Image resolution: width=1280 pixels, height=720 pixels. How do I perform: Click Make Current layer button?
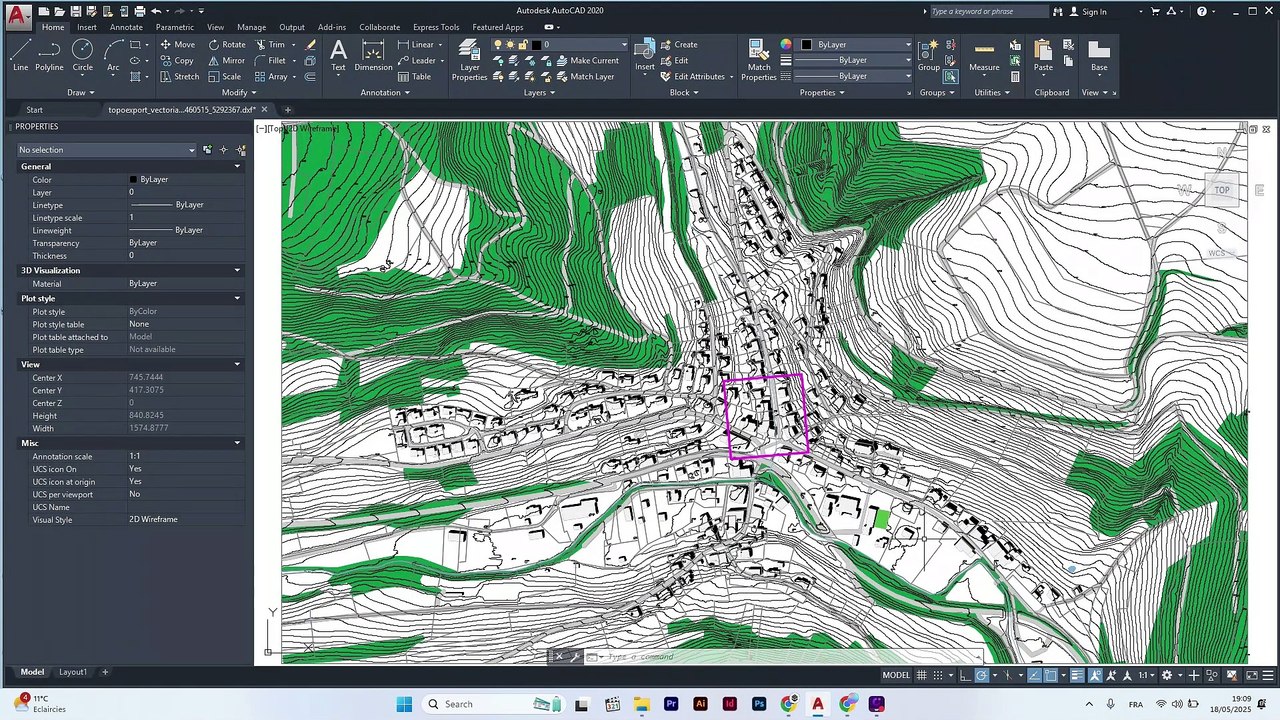coord(588,61)
